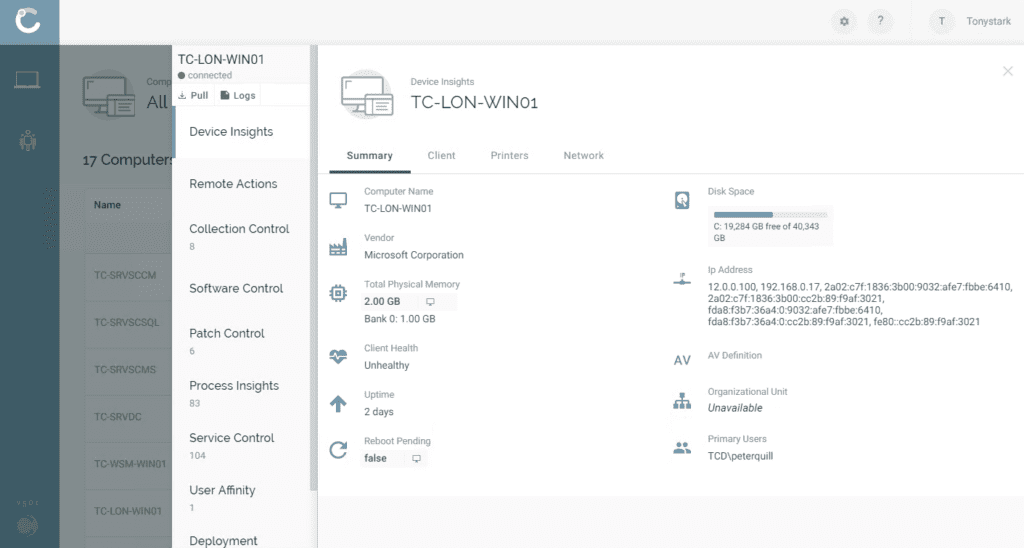Image resolution: width=1024 pixels, height=548 pixels.
Task: Open Tonystark user name menu
Action: click(x=988, y=22)
